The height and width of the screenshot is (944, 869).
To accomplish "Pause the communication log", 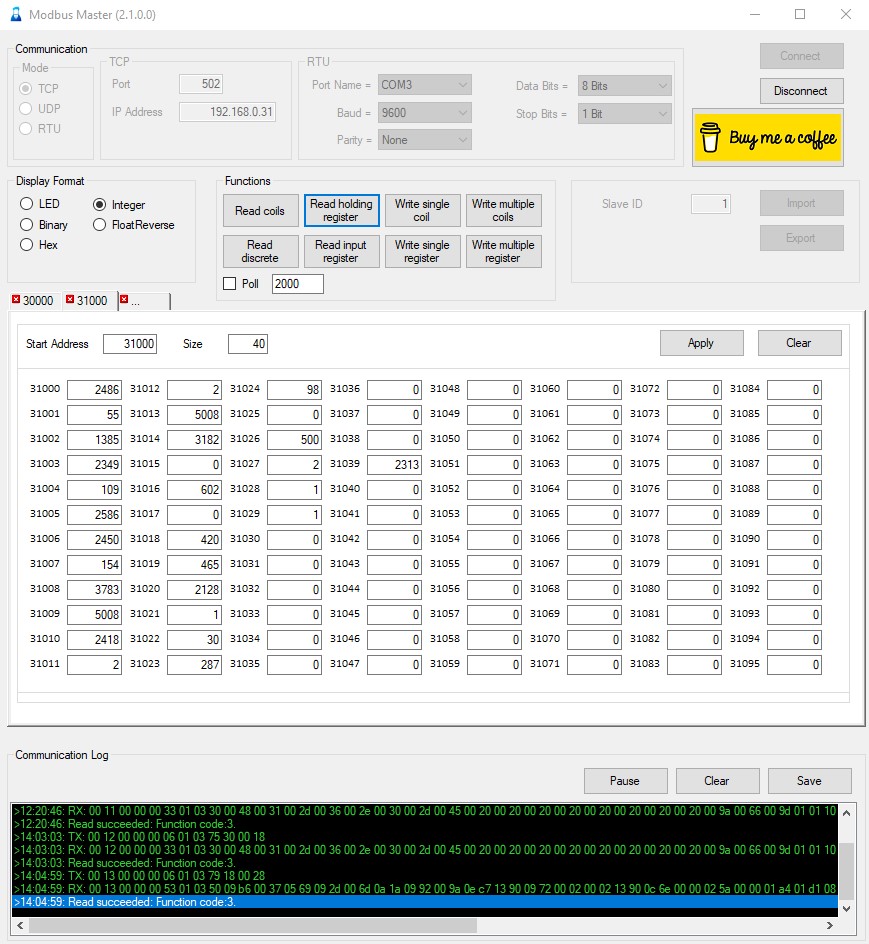I will pos(625,781).
